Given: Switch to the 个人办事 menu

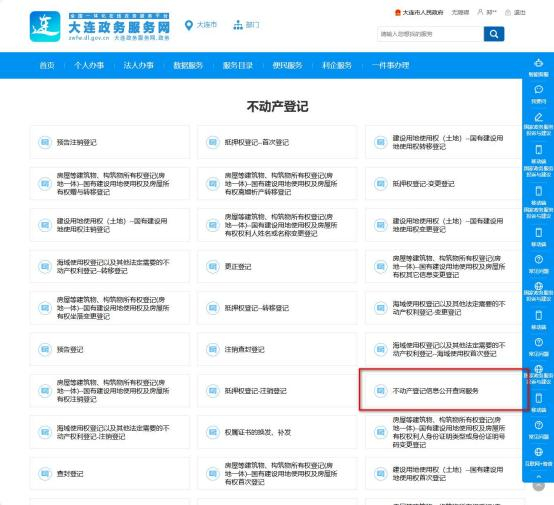Looking at the screenshot, I should pyautogui.click(x=89, y=65).
